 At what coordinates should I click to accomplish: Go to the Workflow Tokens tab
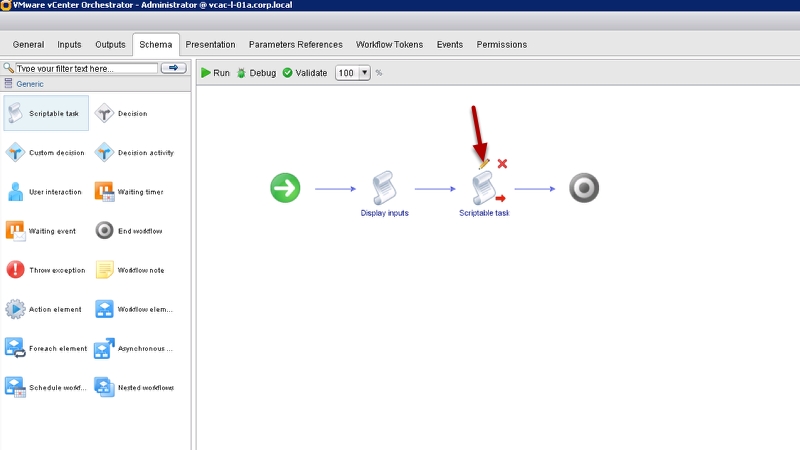389,44
